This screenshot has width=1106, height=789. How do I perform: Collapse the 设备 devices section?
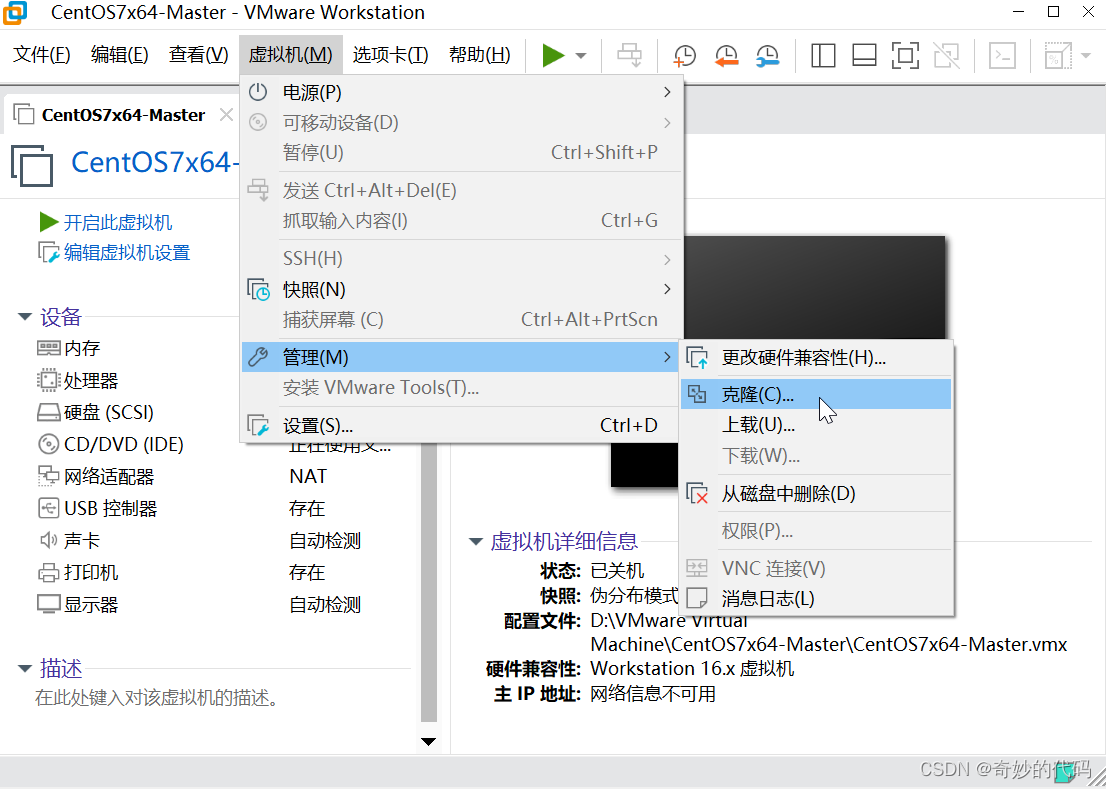(x=25, y=317)
